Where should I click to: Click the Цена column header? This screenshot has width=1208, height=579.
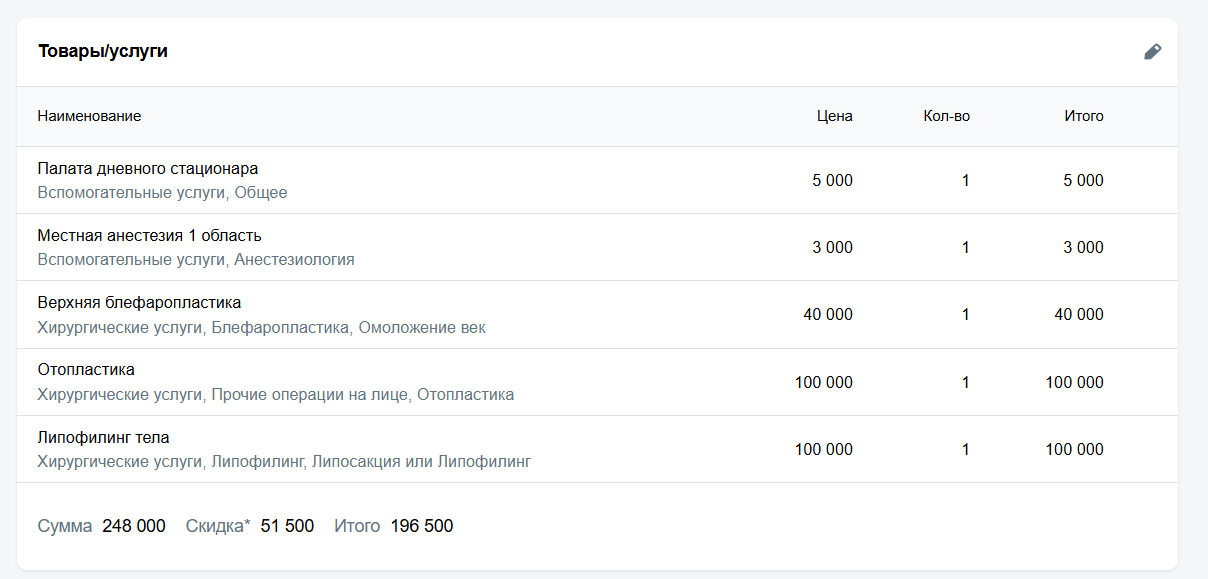tap(834, 116)
